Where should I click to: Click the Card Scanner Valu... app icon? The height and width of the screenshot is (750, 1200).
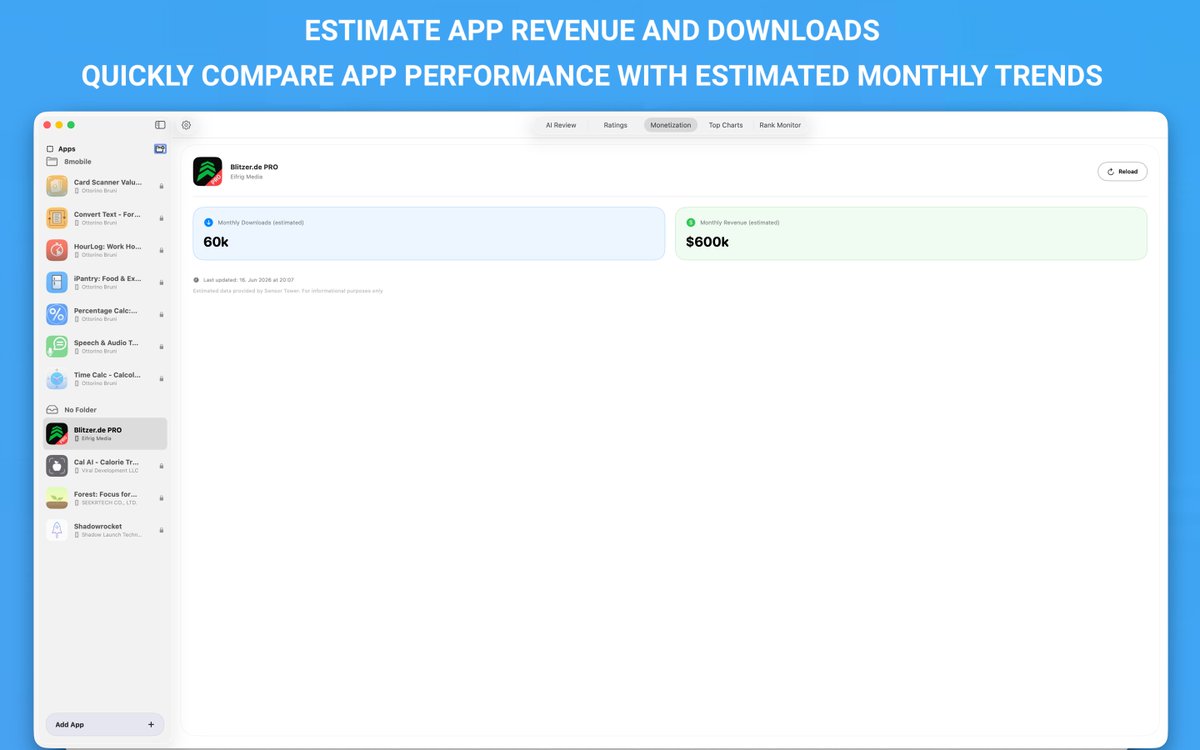[x=57, y=186]
